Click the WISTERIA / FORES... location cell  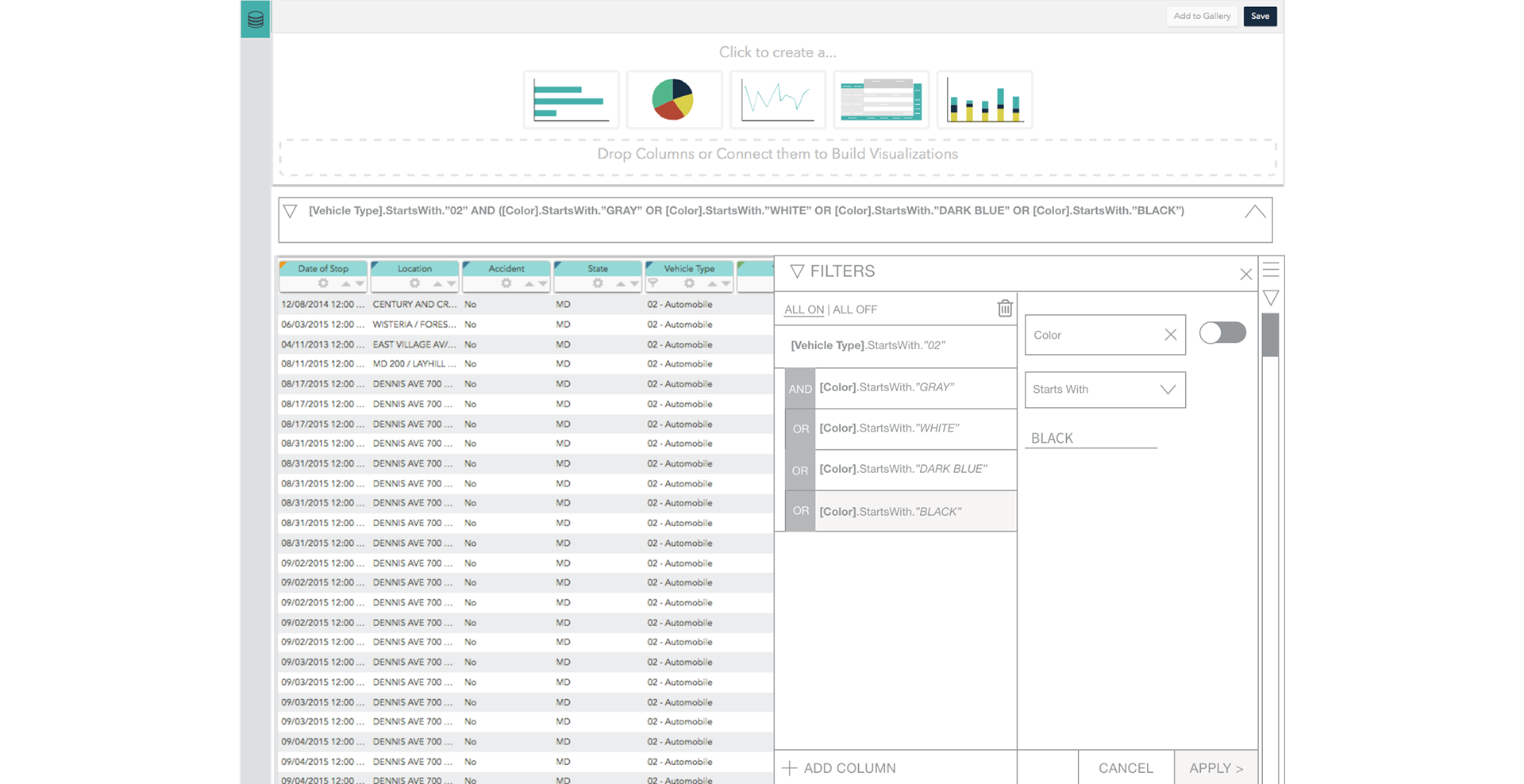414,325
